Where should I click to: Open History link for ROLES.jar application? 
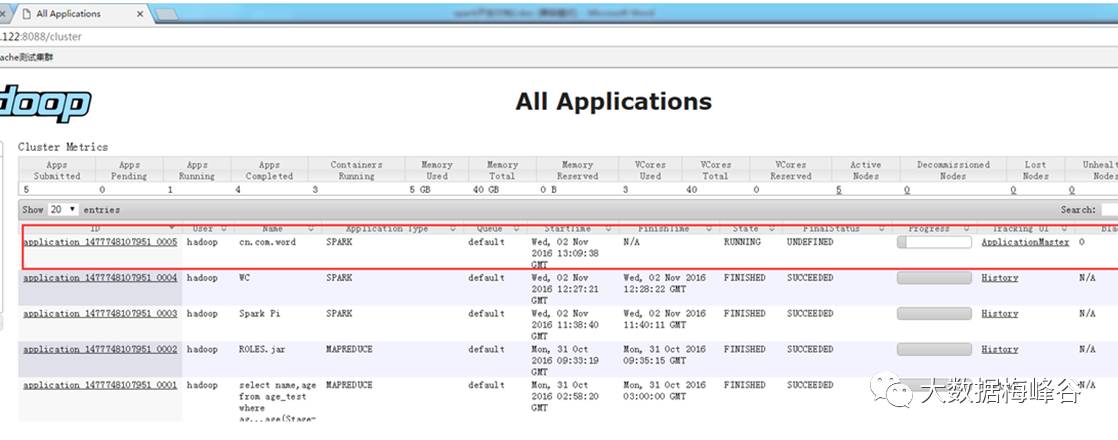click(1000, 349)
